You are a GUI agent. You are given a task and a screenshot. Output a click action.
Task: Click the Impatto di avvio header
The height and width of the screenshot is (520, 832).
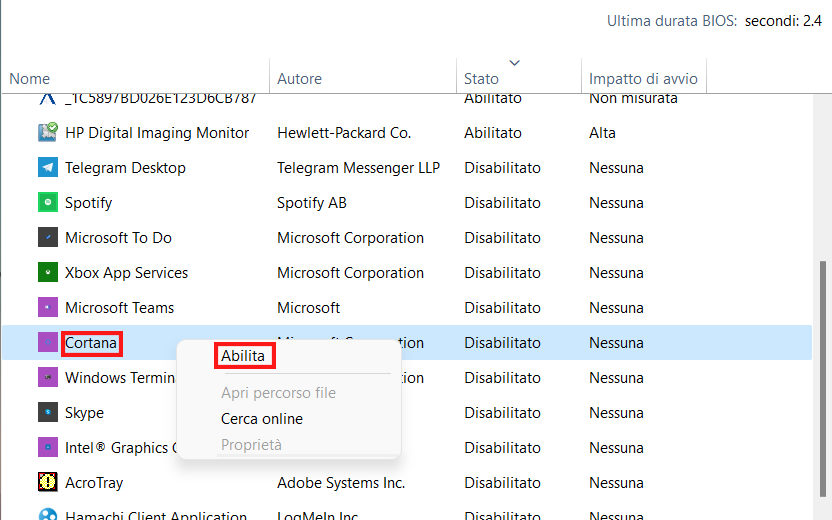coord(643,79)
